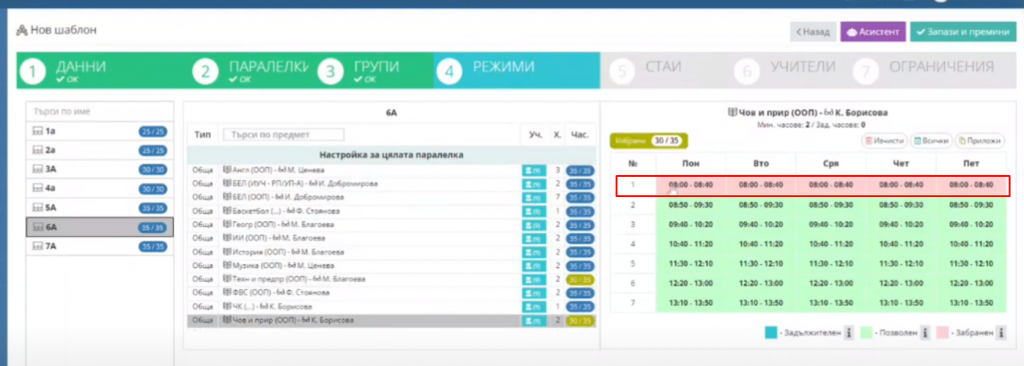Image resolution: width=1024 pixels, height=366 pixels.
Task: Click info icon next to Задължителен legend
Action: click(848, 333)
